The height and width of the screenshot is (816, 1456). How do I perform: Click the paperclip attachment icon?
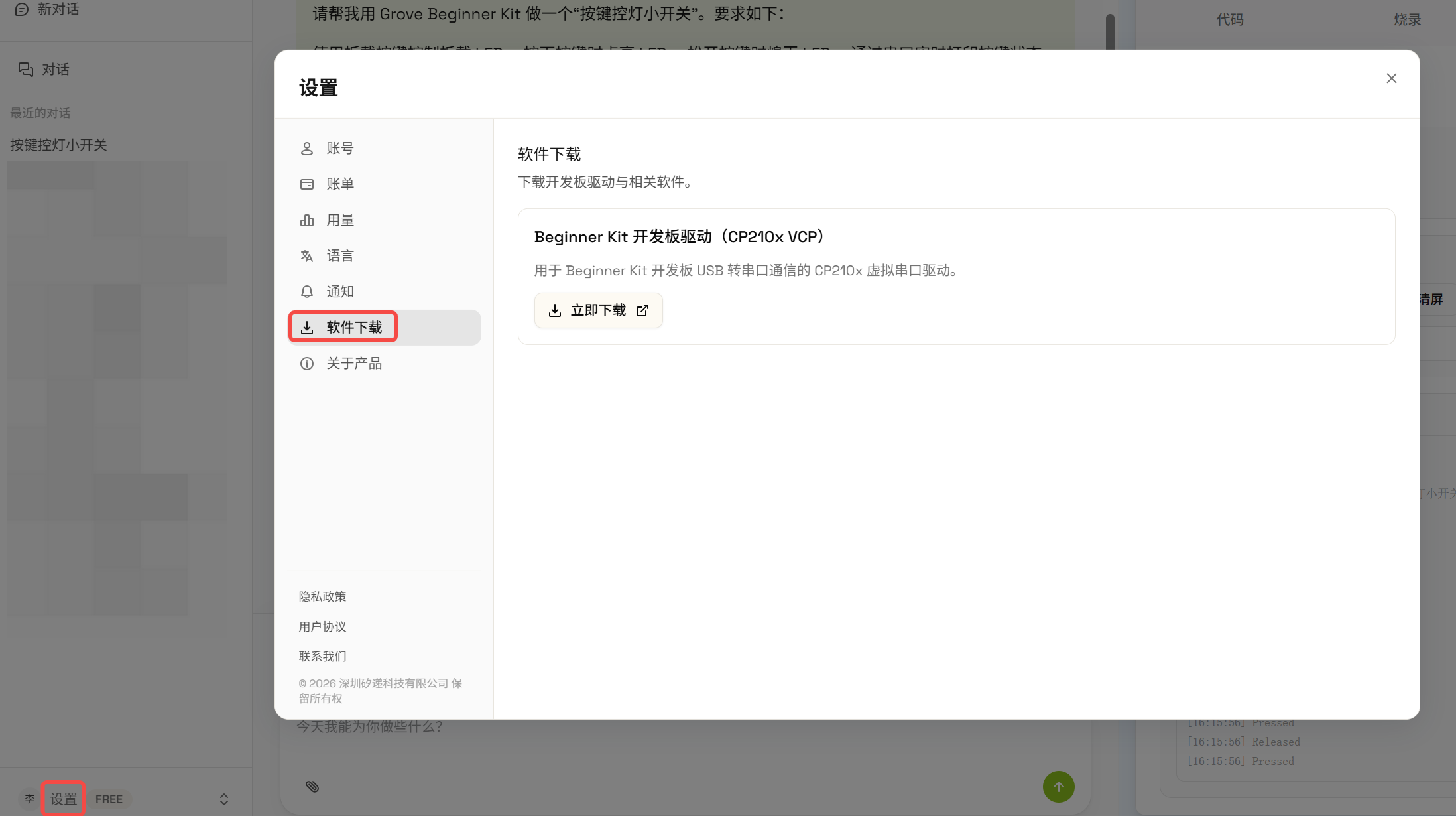pos(312,786)
